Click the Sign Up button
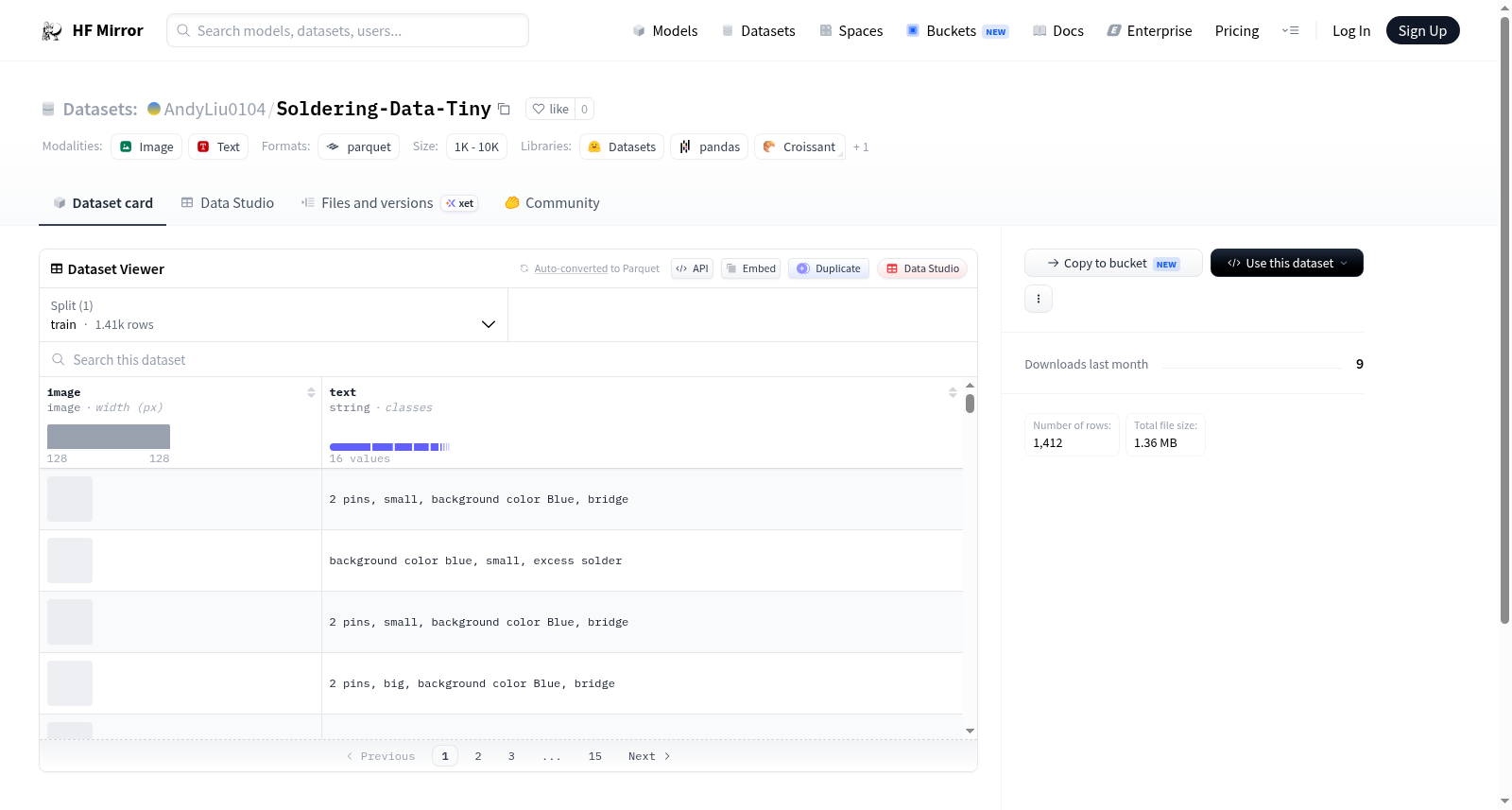This screenshot has height=810, width=1512. 1422,31
